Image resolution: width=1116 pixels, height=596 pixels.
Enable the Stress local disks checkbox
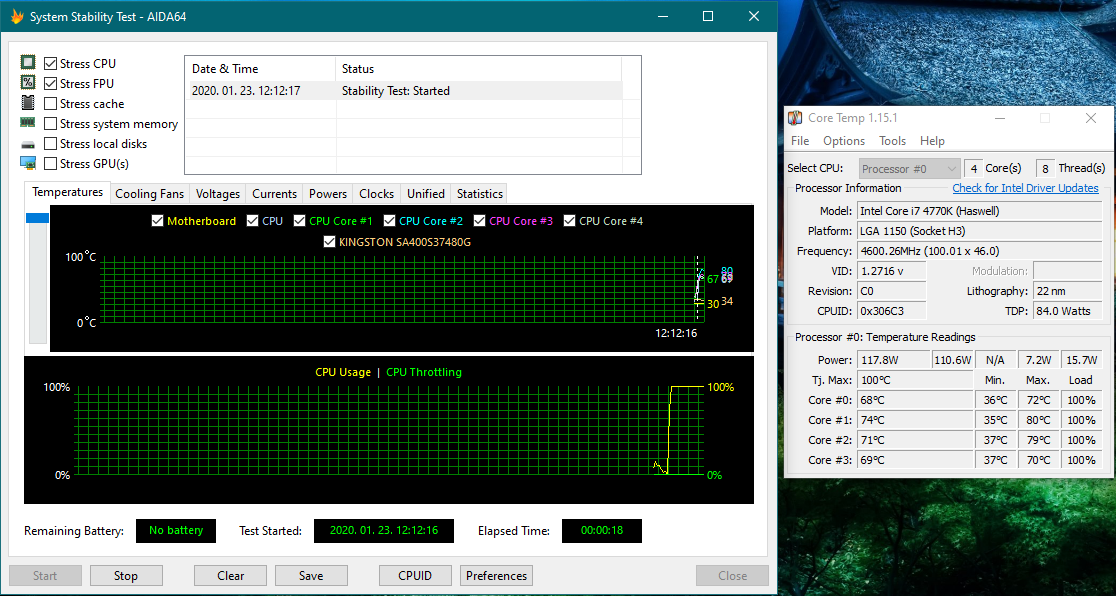click(x=51, y=143)
